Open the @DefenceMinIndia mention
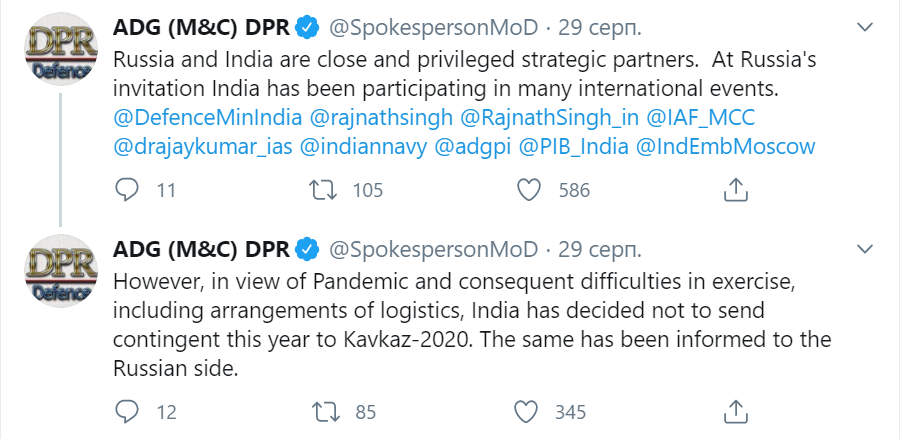This screenshot has height=439, width=902. [208, 117]
